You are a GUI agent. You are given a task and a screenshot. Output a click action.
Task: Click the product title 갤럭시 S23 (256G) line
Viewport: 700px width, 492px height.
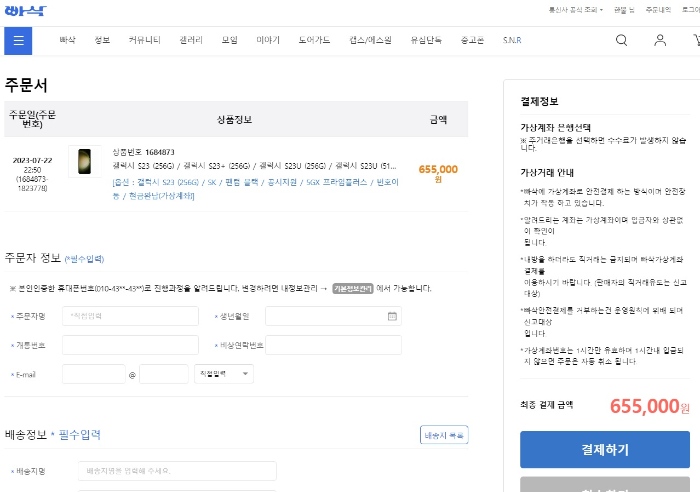[254, 166]
